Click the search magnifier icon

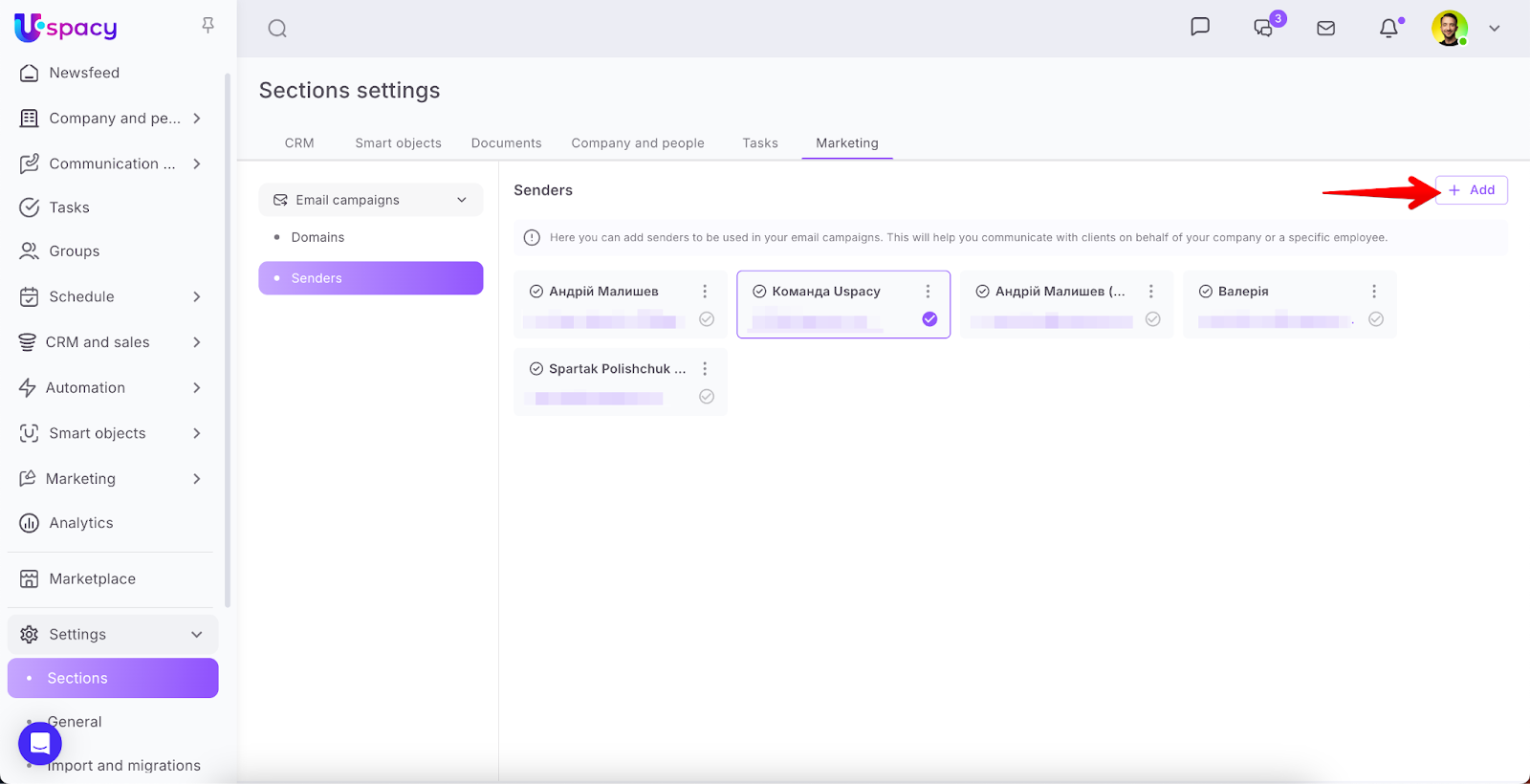click(x=277, y=29)
